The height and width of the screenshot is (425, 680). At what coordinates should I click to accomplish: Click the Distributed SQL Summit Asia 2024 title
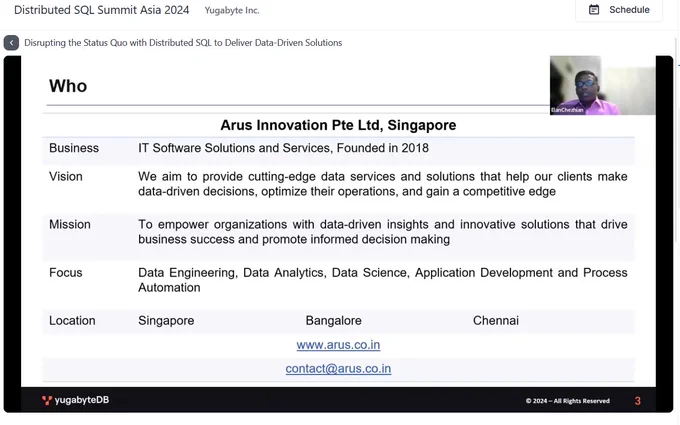click(101, 10)
